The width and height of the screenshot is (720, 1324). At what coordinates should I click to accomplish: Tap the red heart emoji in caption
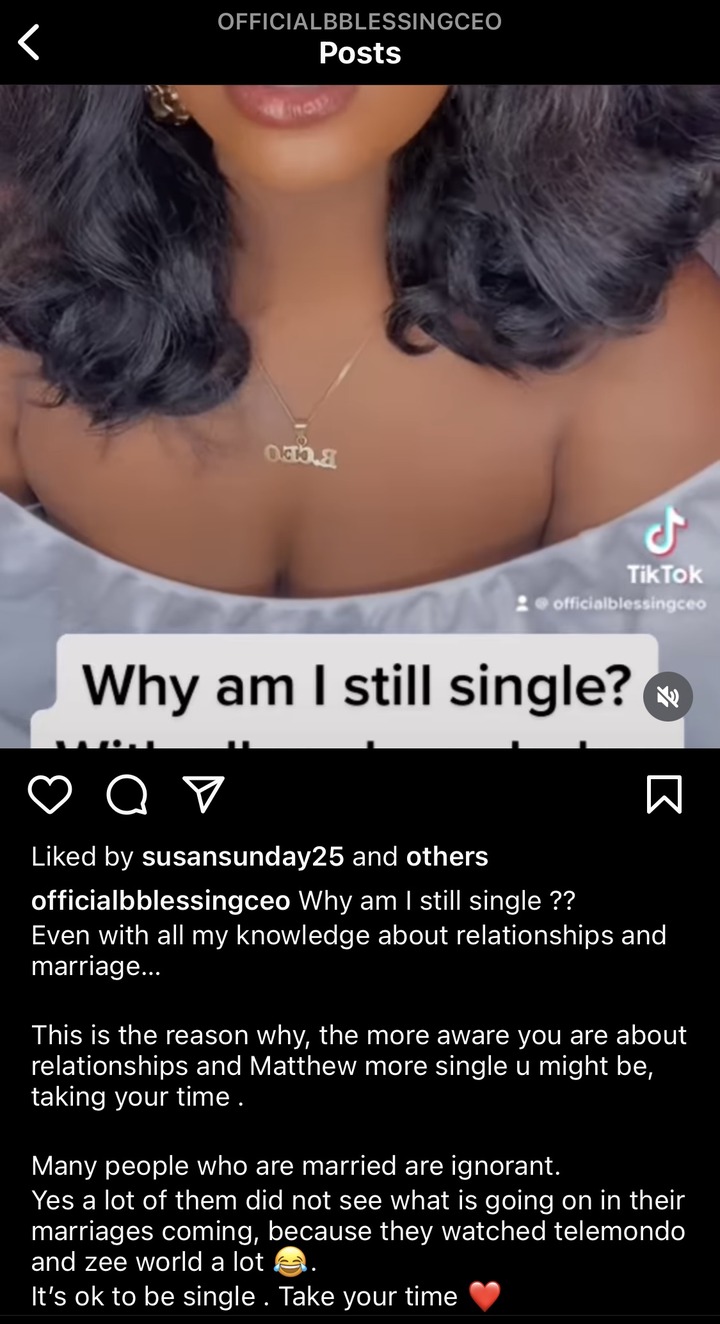coord(484,1297)
